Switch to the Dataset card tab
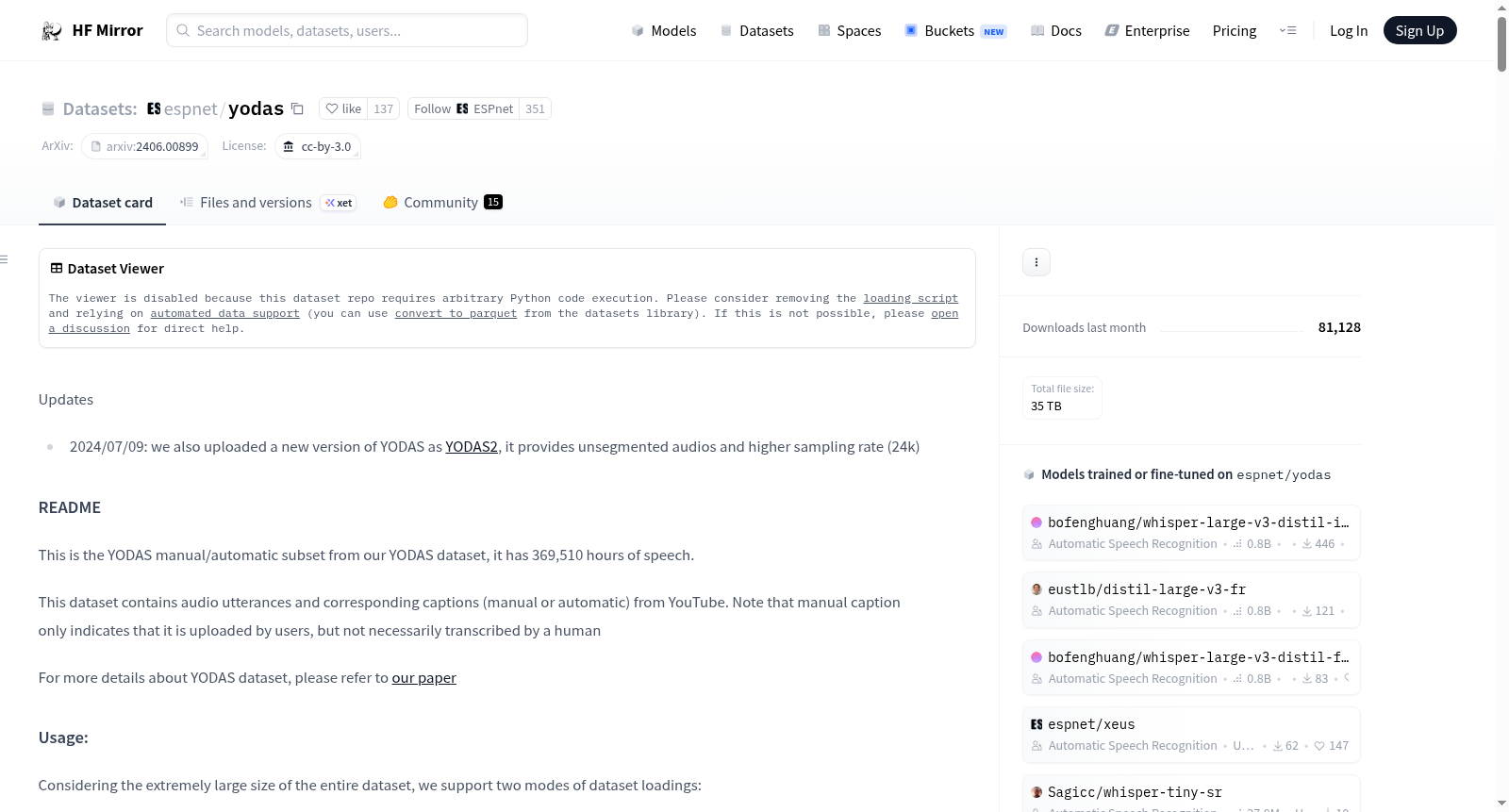Image resolution: width=1509 pixels, height=812 pixels. [103, 202]
